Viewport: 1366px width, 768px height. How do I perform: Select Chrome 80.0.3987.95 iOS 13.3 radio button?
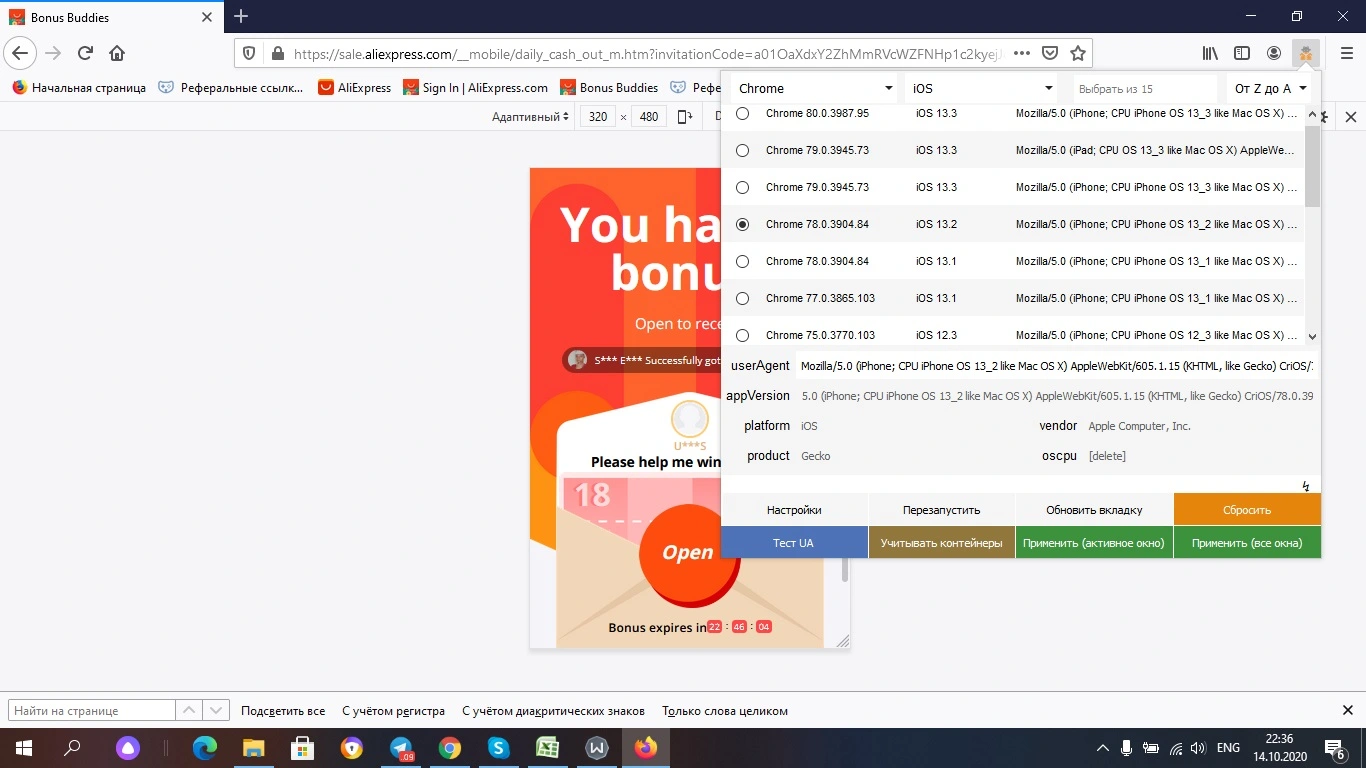click(742, 114)
